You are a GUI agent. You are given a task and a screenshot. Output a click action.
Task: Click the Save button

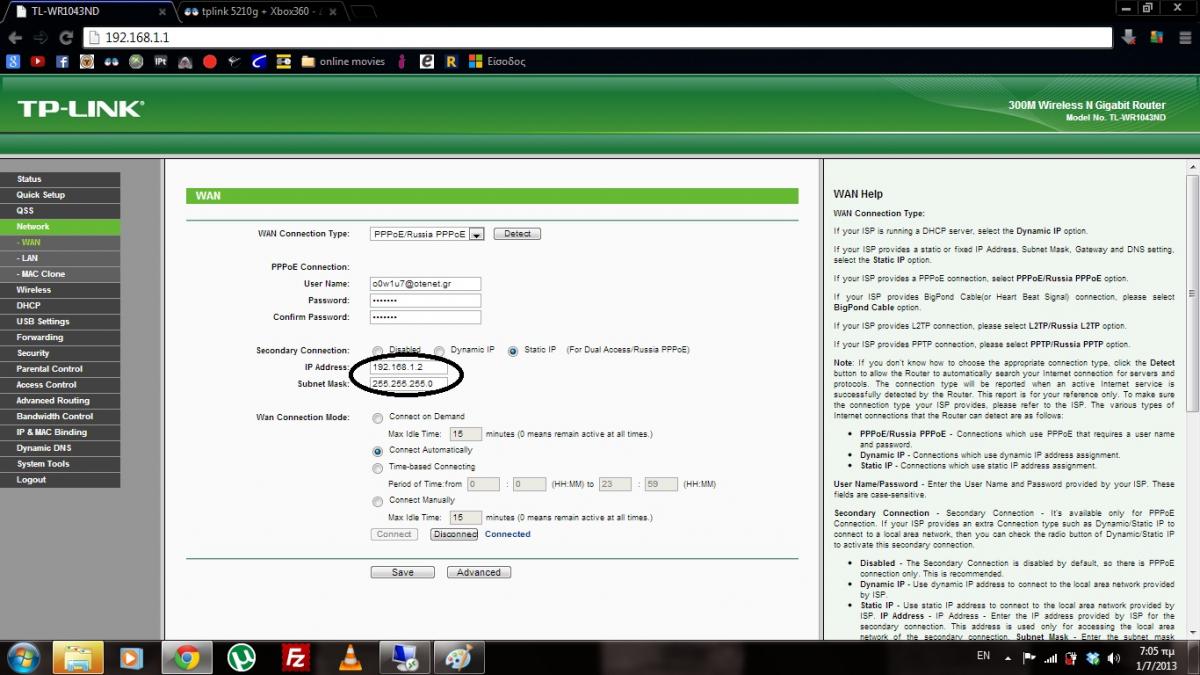pos(402,572)
